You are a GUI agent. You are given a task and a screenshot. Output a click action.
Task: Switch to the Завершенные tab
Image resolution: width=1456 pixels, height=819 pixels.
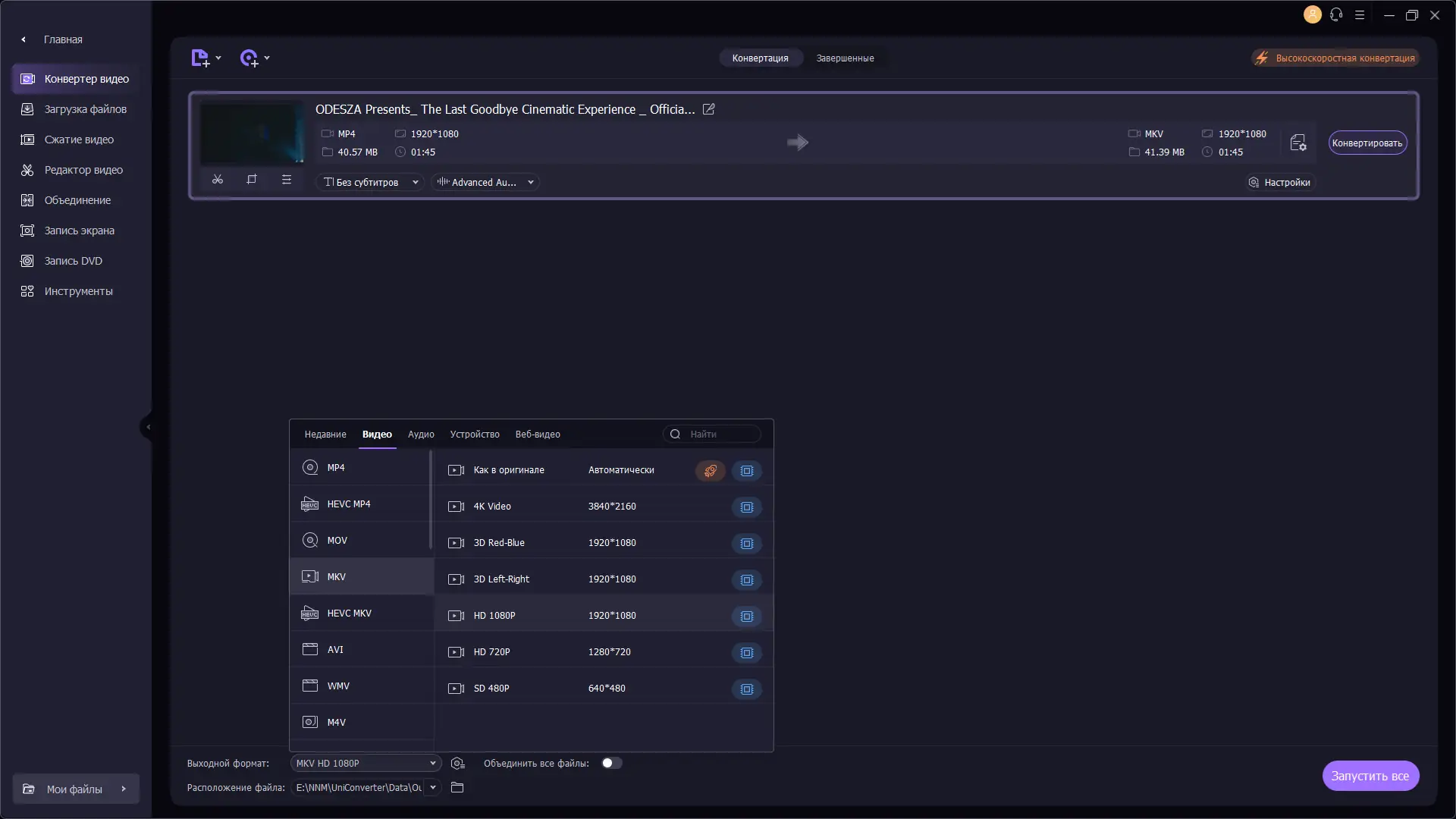(x=845, y=58)
